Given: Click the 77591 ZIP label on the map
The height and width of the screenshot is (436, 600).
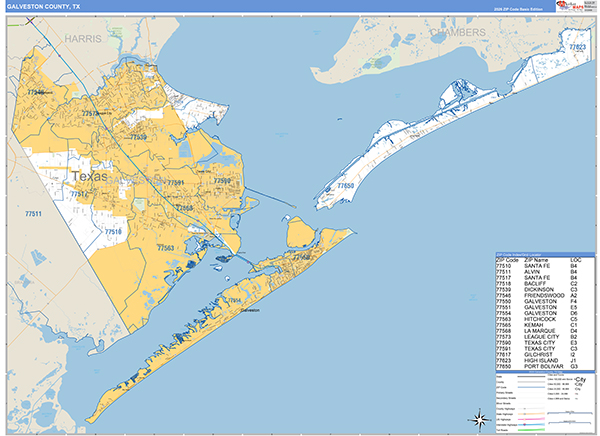Looking at the screenshot, I should click(x=176, y=183).
